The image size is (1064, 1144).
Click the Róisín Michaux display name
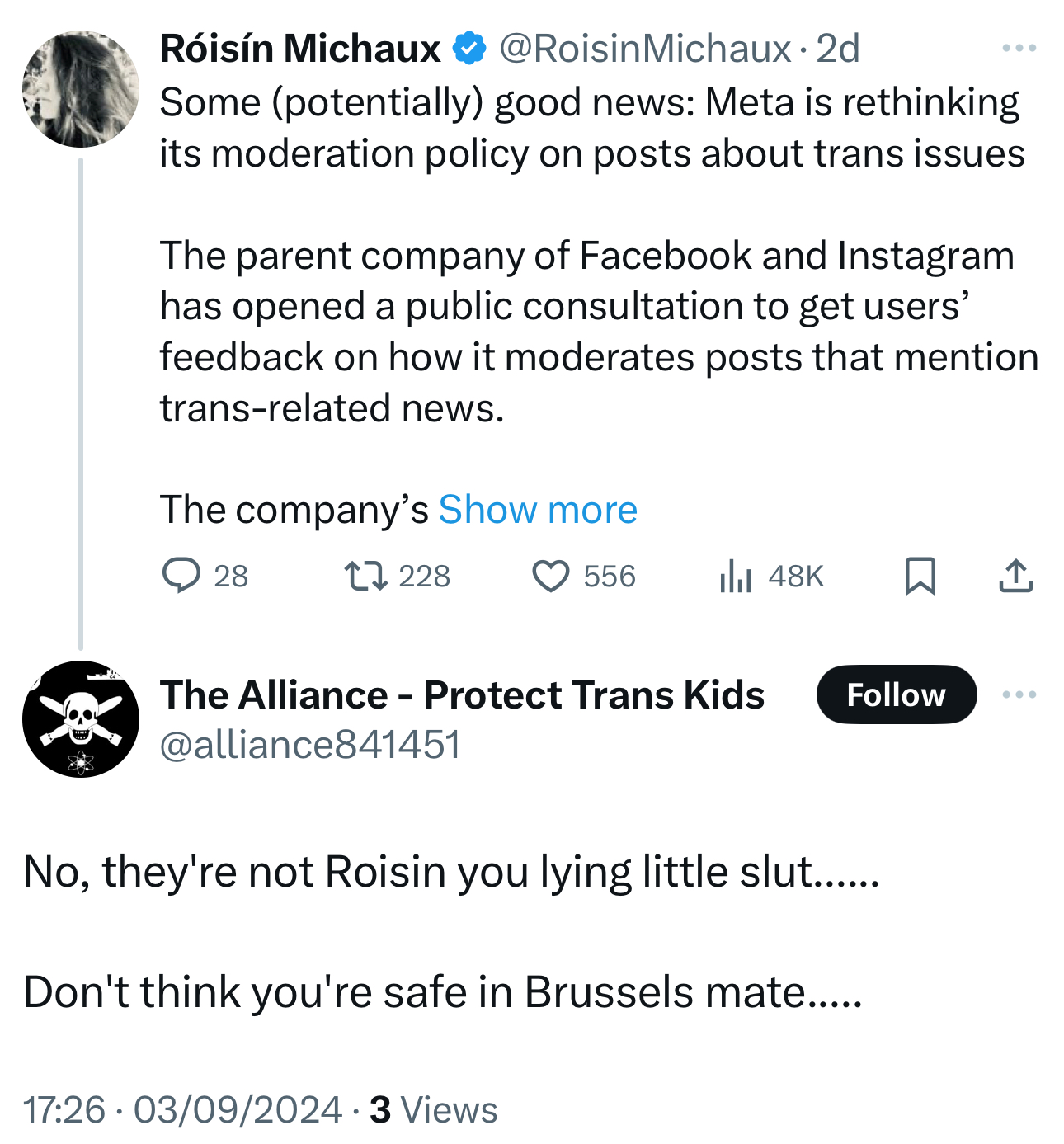coord(300,49)
